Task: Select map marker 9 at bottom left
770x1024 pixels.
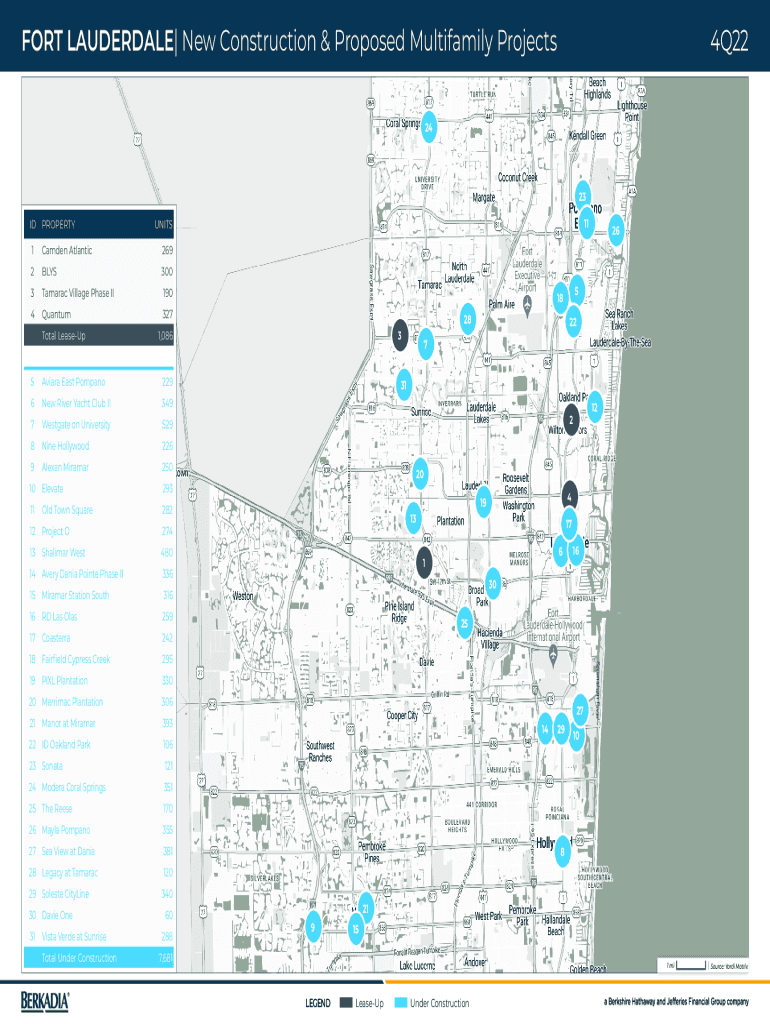Action: (x=314, y=926)
